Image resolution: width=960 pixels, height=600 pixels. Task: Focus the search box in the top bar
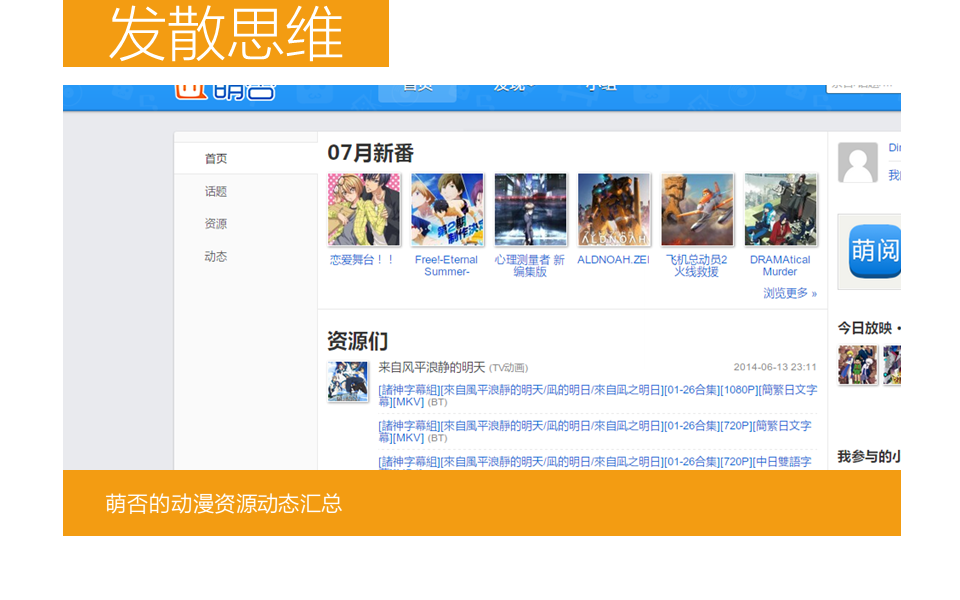[862, 88]
